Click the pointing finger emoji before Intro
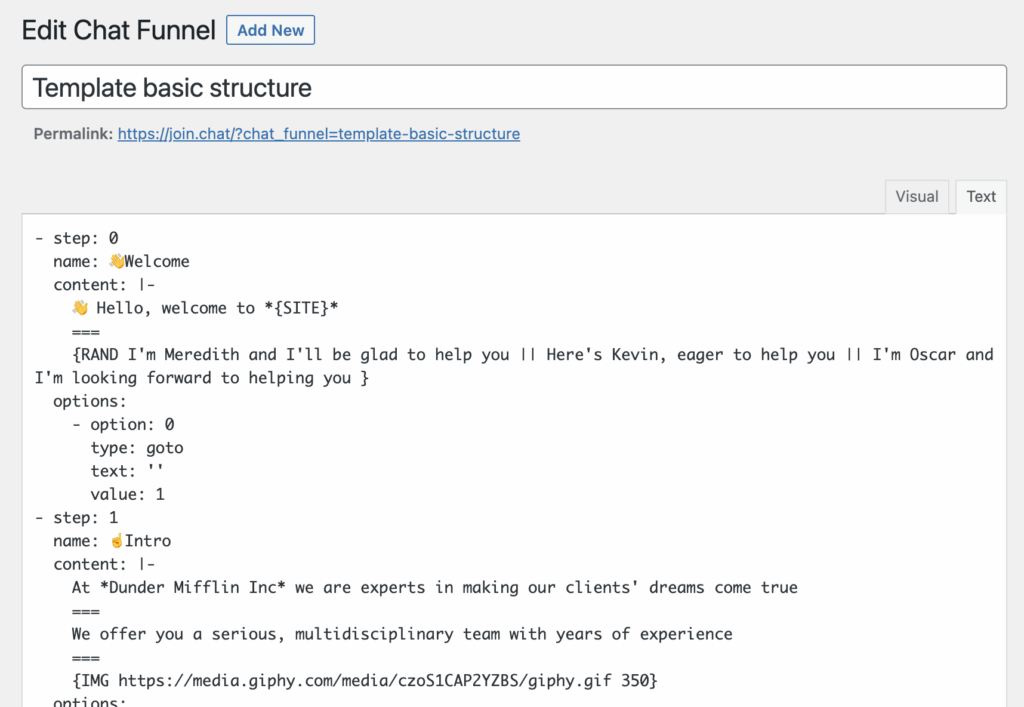The image size is (1024, 707). (116, 541)
